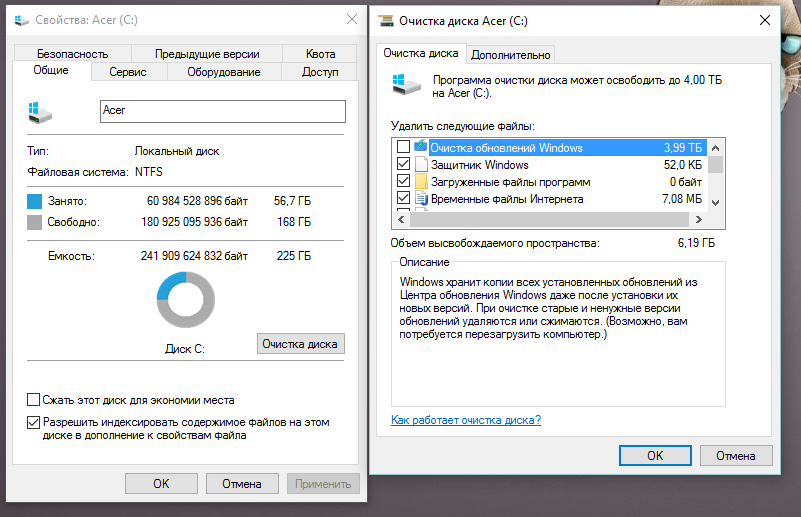Image resolution: width=801 pixels, height=517 pixels.
Task: Open the Сервис tab in properties
Action: 129,72
